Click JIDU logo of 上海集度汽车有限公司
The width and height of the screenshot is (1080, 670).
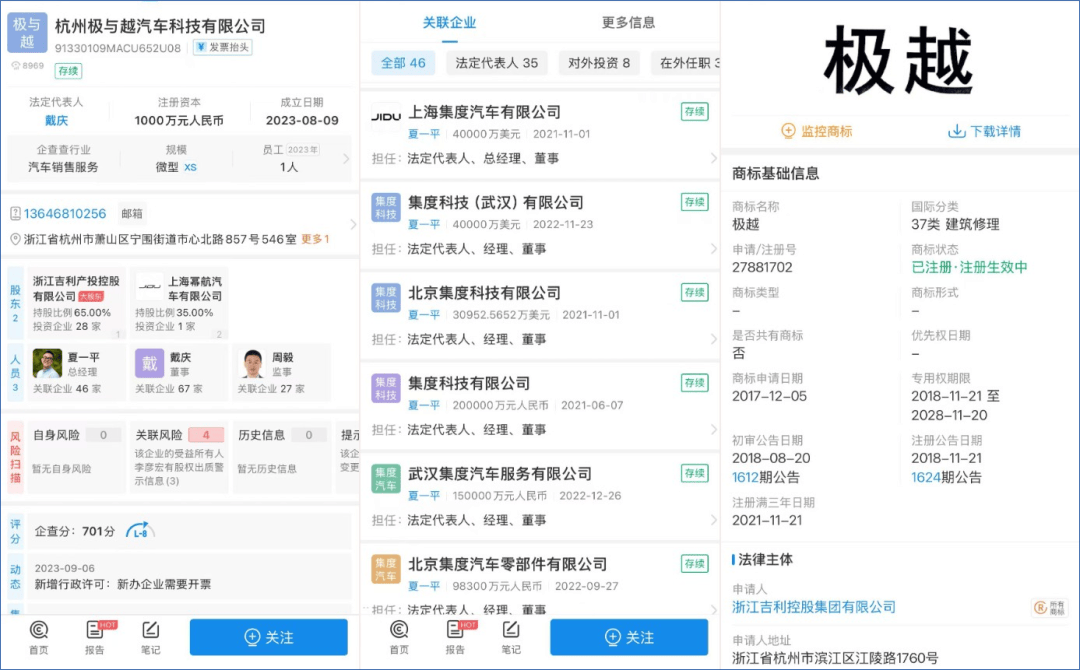[386, 116]
